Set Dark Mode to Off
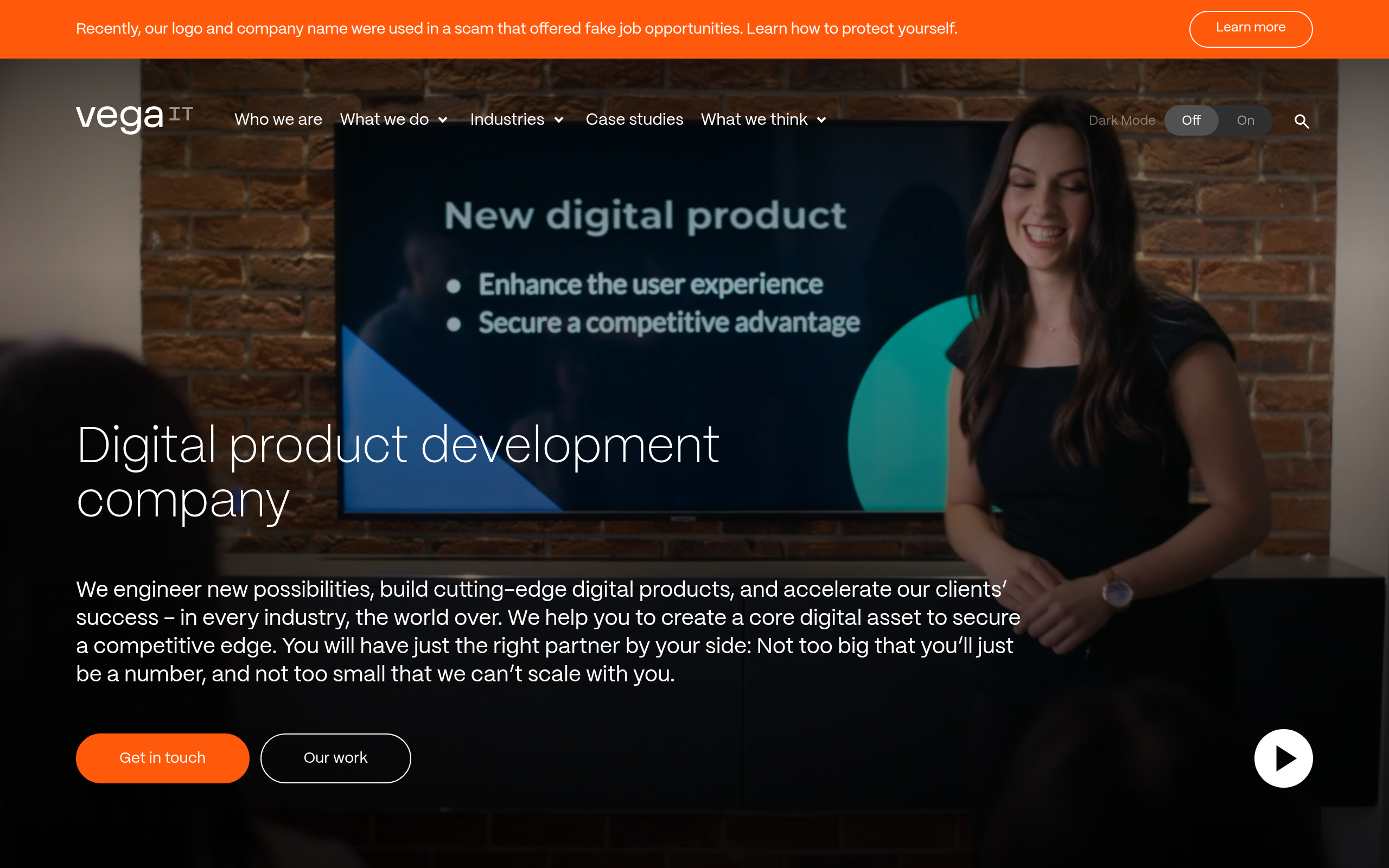This screenshot has width=1389, height=868. pyautogui.click(x=1191, y=120)
